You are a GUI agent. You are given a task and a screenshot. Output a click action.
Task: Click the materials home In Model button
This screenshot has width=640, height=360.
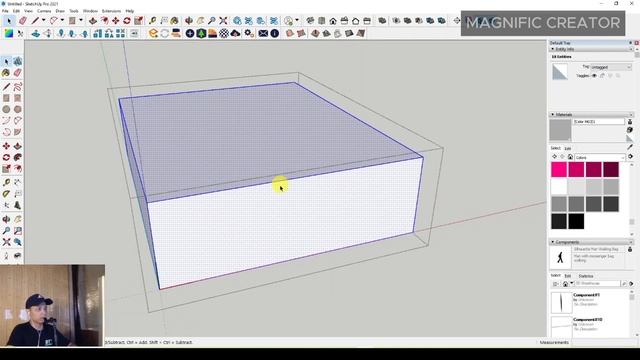point(570,157)
